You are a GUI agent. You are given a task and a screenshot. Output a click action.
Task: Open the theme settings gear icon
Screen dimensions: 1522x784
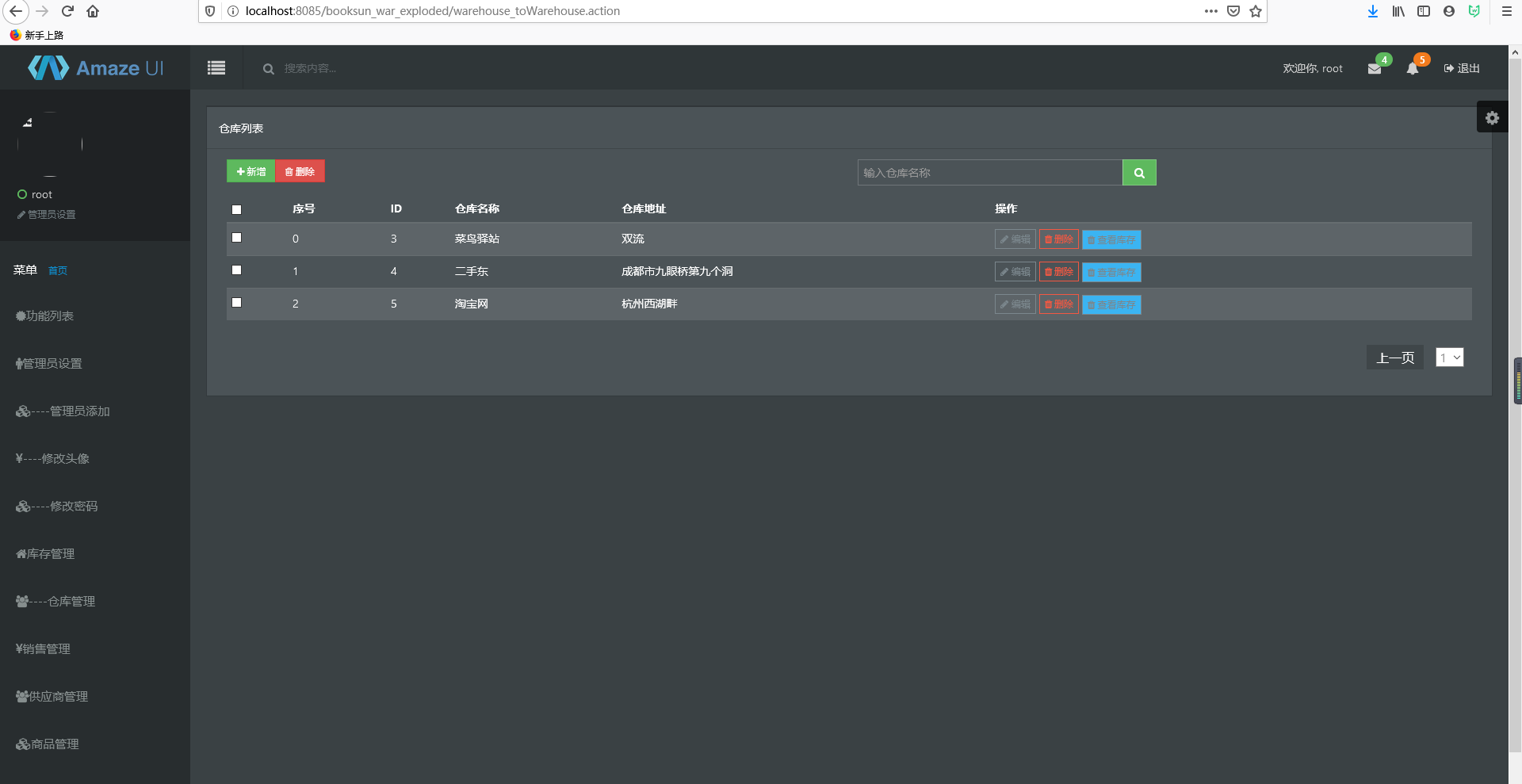(x=1492, y=117)
